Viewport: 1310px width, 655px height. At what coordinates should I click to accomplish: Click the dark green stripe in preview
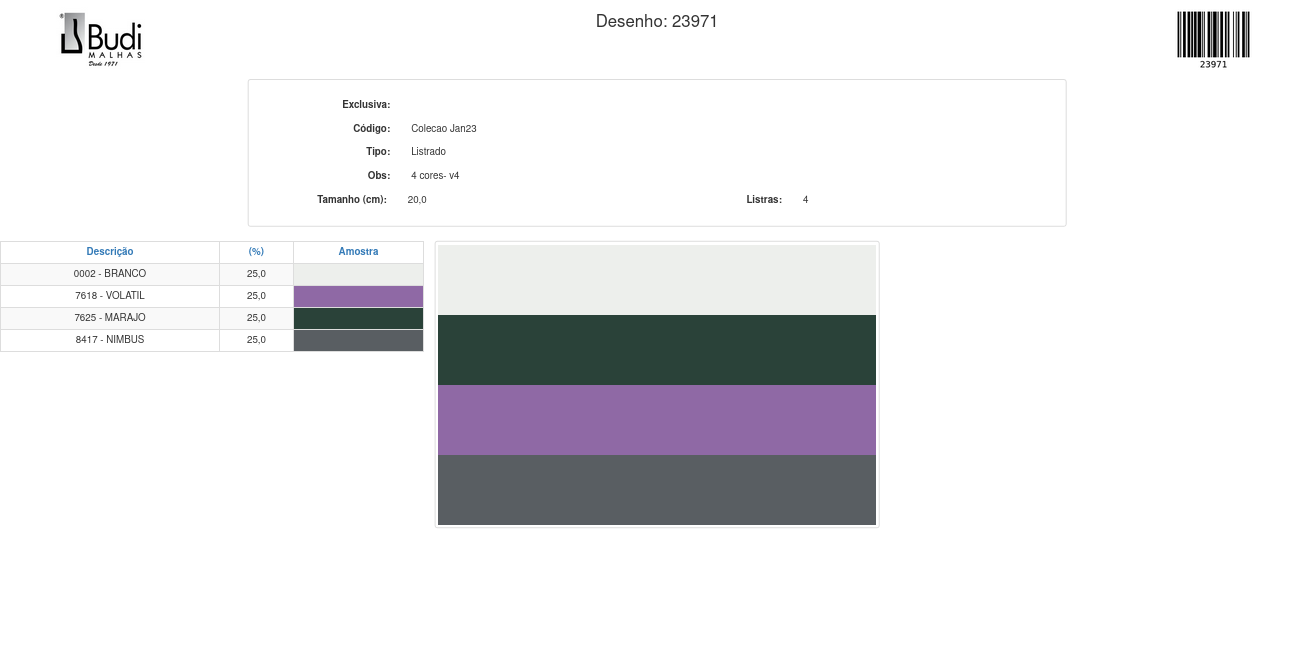657,350
